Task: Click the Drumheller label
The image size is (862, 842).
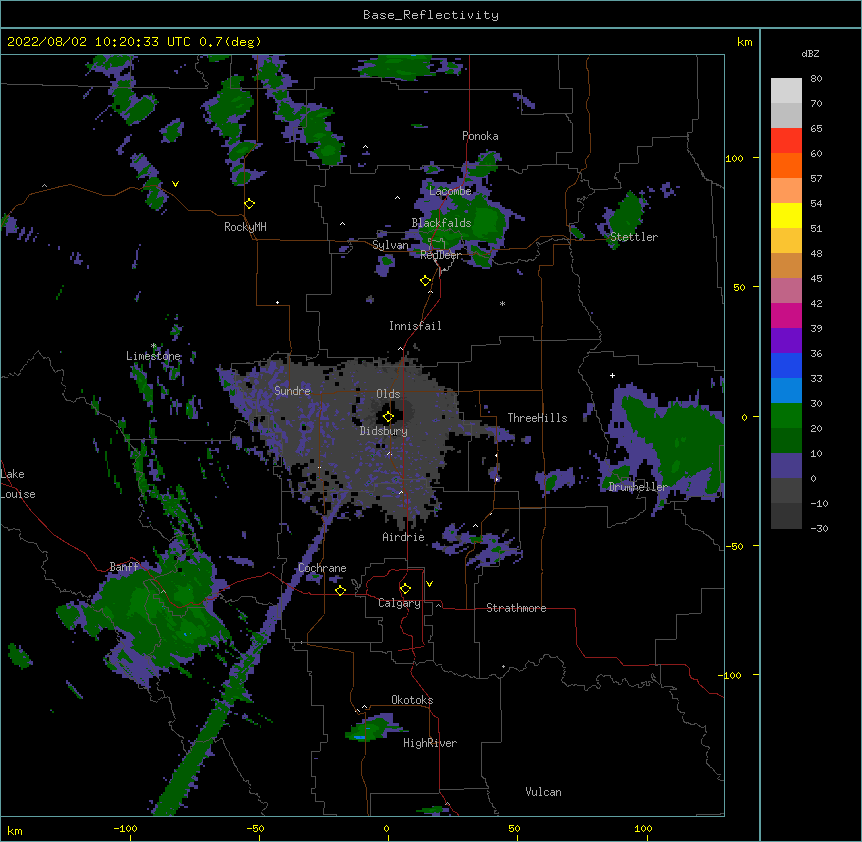Action: (638, 487)
